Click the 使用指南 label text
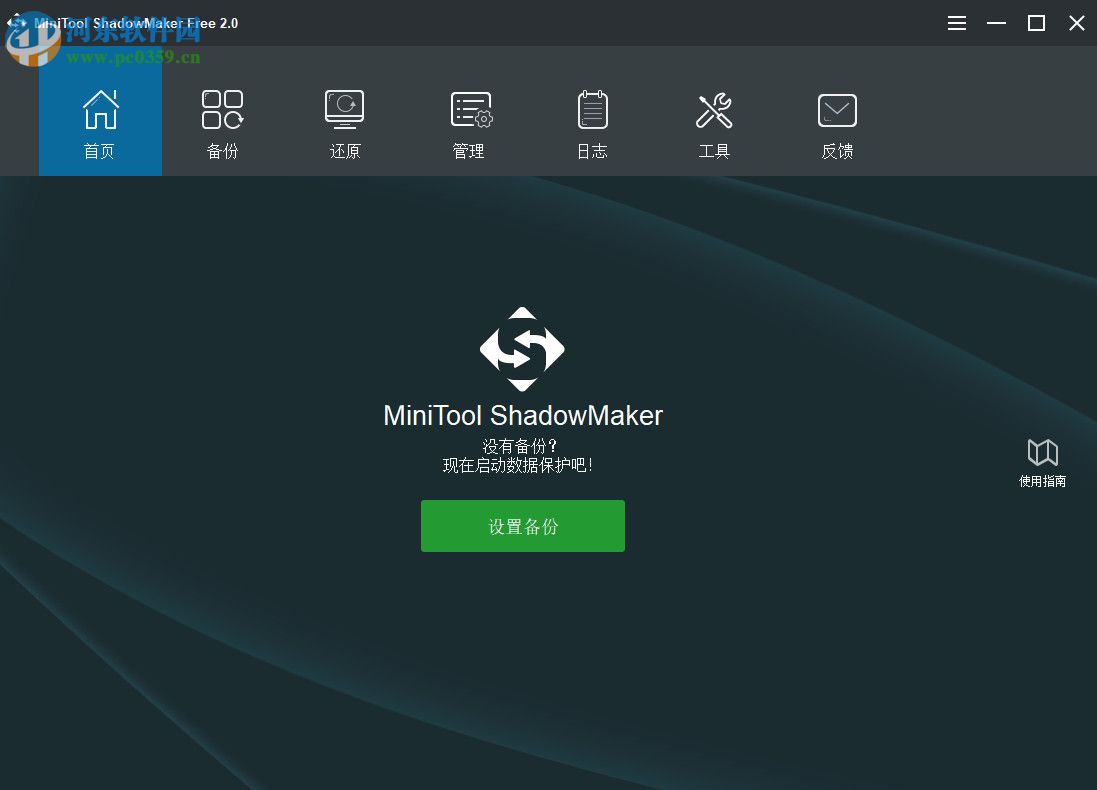This screenshot has height=790, width=1097. (x=1042, y=479)
